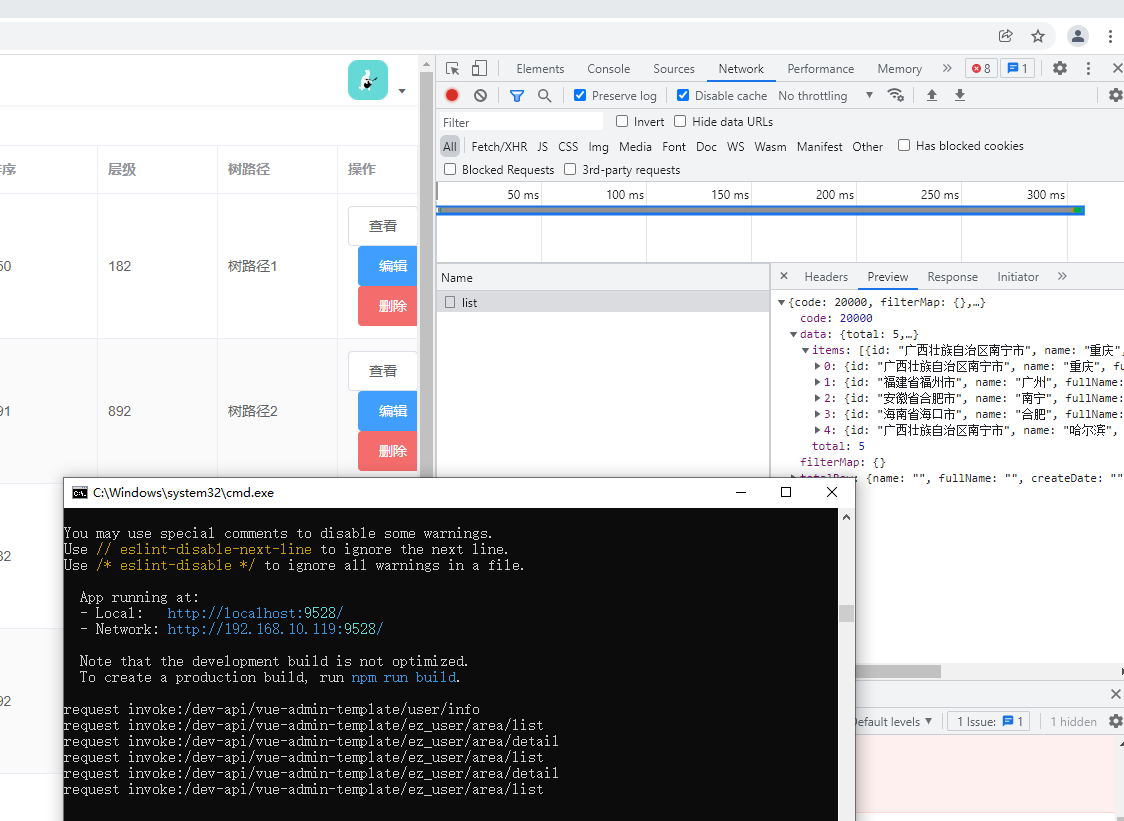The width and height of the screenshot is (1124, 821).
Task: Open the avatar dropdown caret
Action: click(402, 91)
